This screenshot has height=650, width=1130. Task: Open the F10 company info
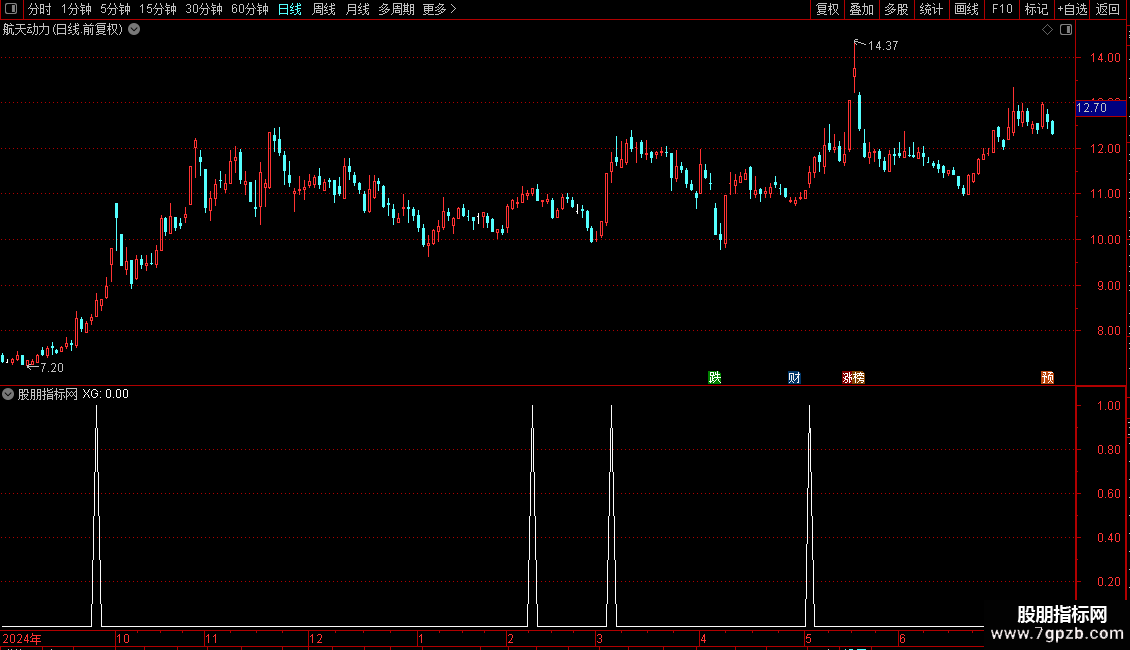[1002, 9]
